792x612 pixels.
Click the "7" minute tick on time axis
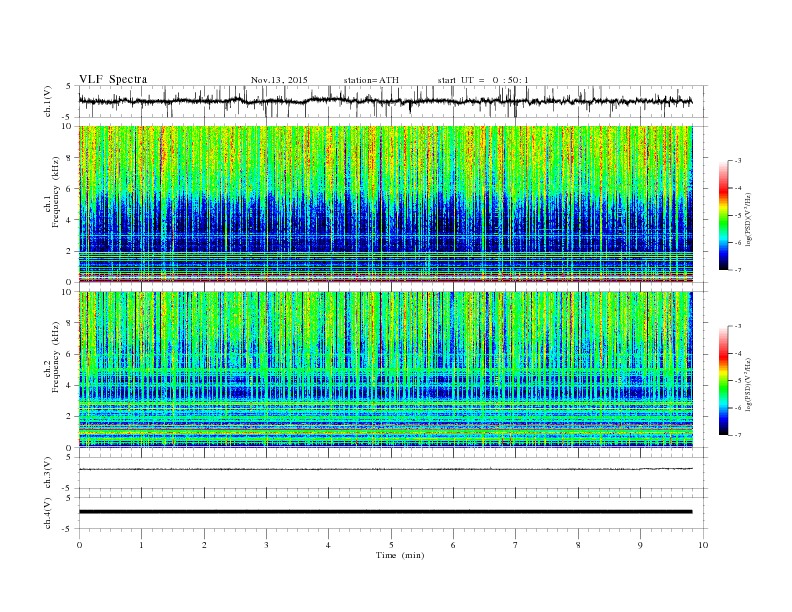pyautogui.click(x=516, y=545)
